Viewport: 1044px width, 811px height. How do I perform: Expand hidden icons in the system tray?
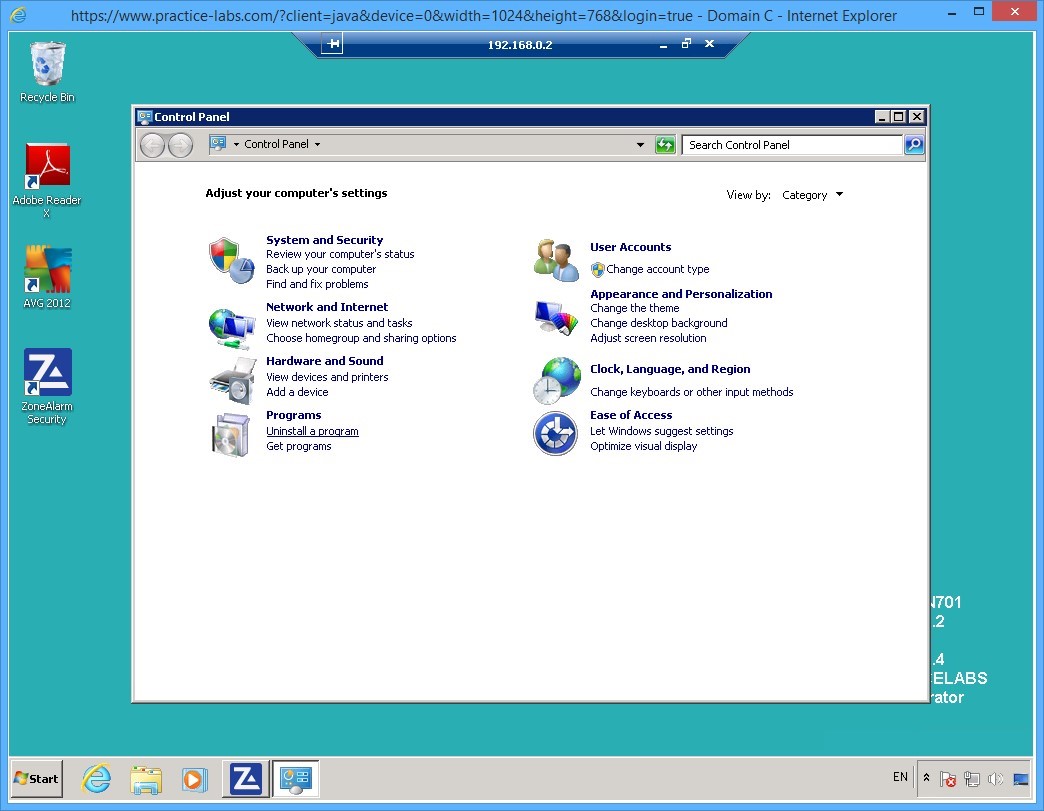926,777
